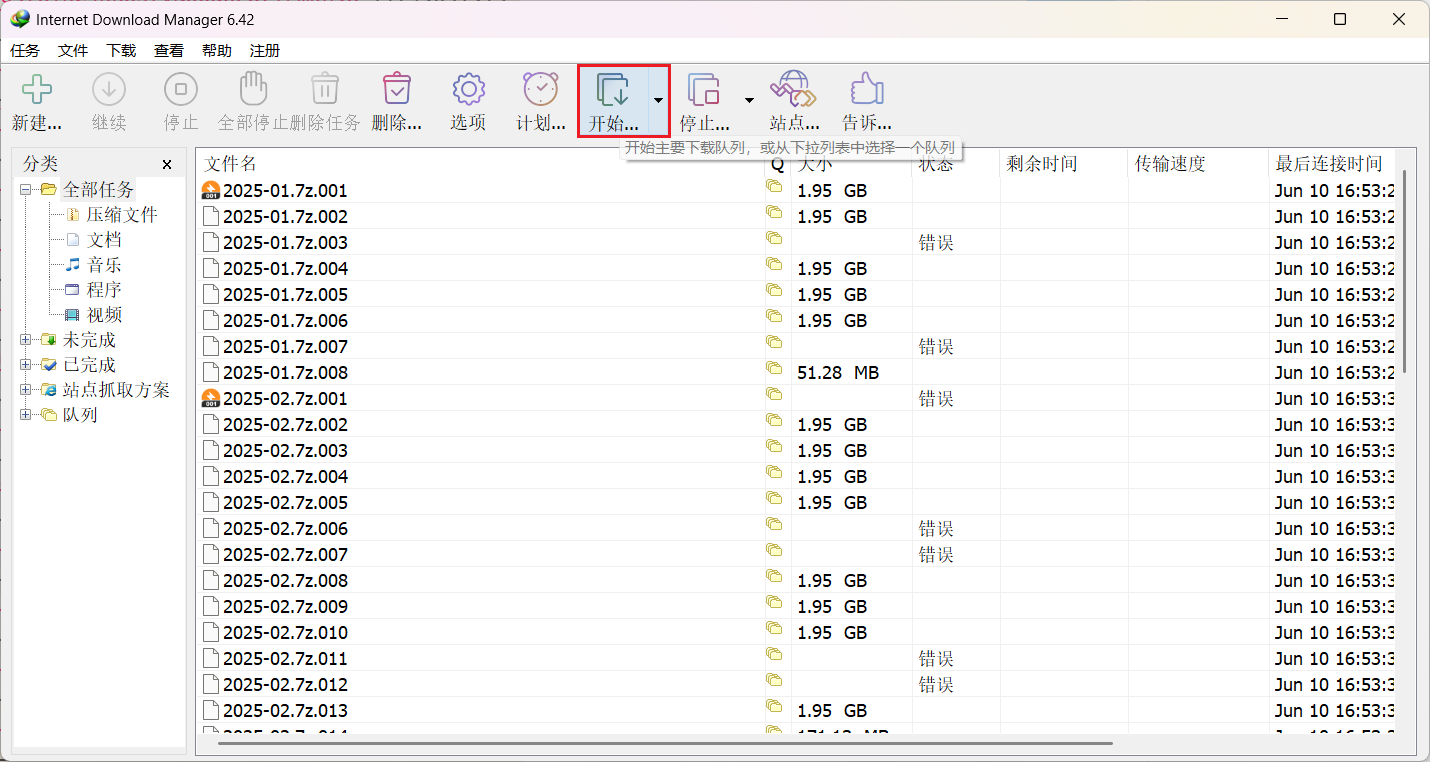Expand the 站点抓取方案 tree node
The height and width of the screenshot is (762, 1430).
[26, 390]
